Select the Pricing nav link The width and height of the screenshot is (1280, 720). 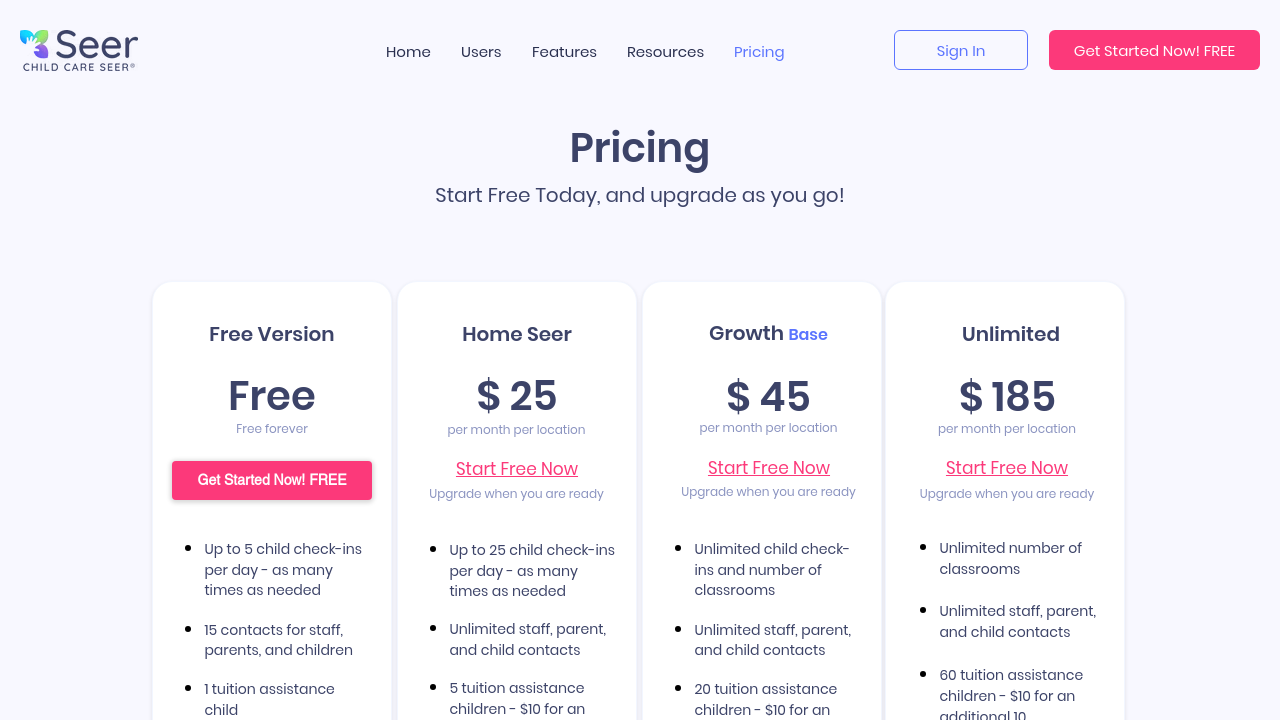pyautogui.click(x=759, y=52)
